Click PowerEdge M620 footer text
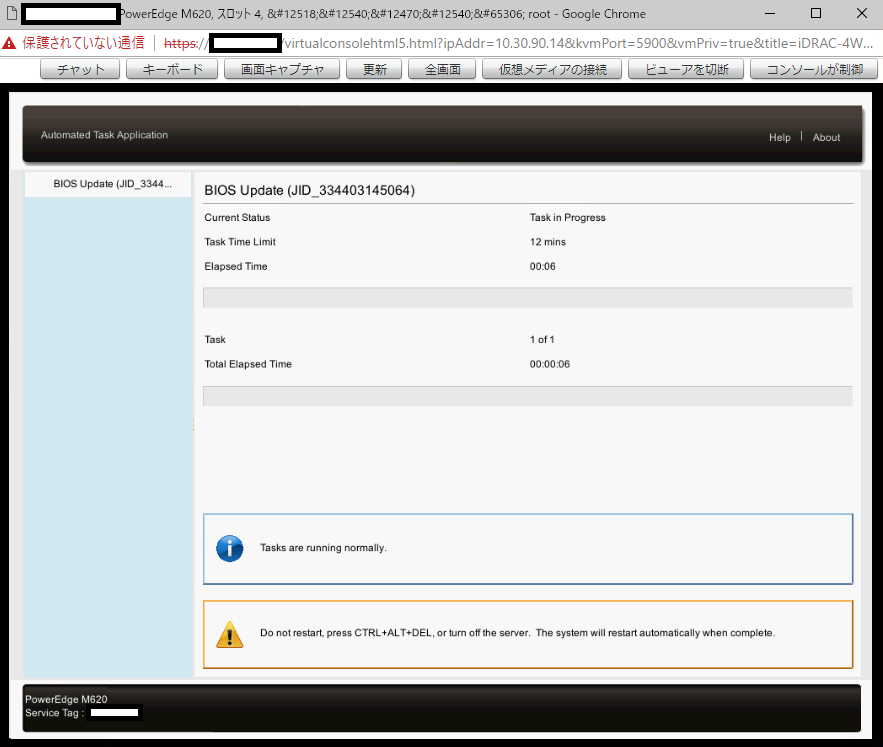This screenshot has height=747, width=883. [66, 699]
